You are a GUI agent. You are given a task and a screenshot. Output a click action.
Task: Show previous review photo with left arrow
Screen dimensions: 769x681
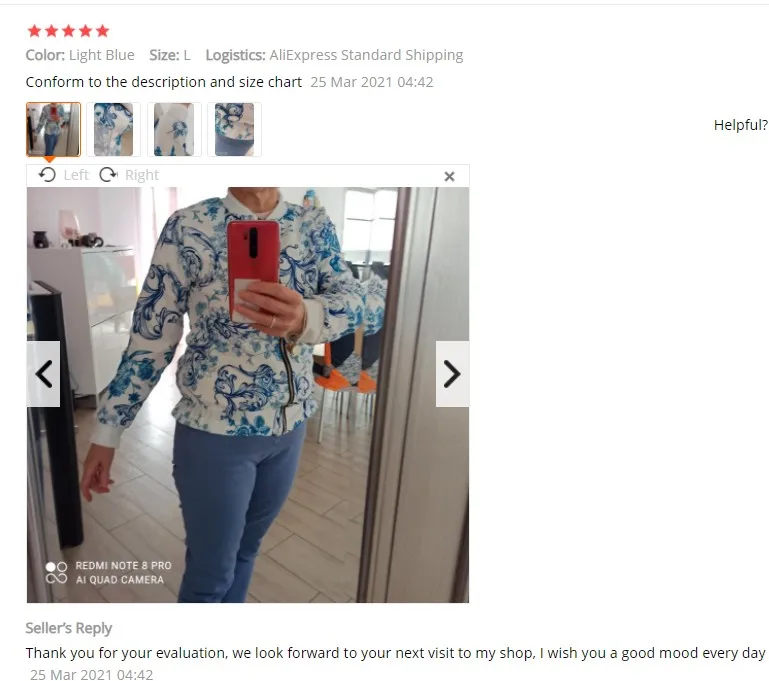(x=44, y=374)
